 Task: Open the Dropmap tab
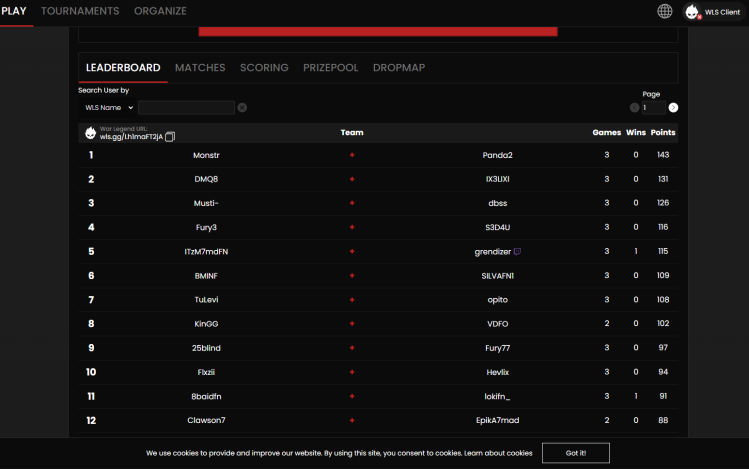tap(399, 68)
